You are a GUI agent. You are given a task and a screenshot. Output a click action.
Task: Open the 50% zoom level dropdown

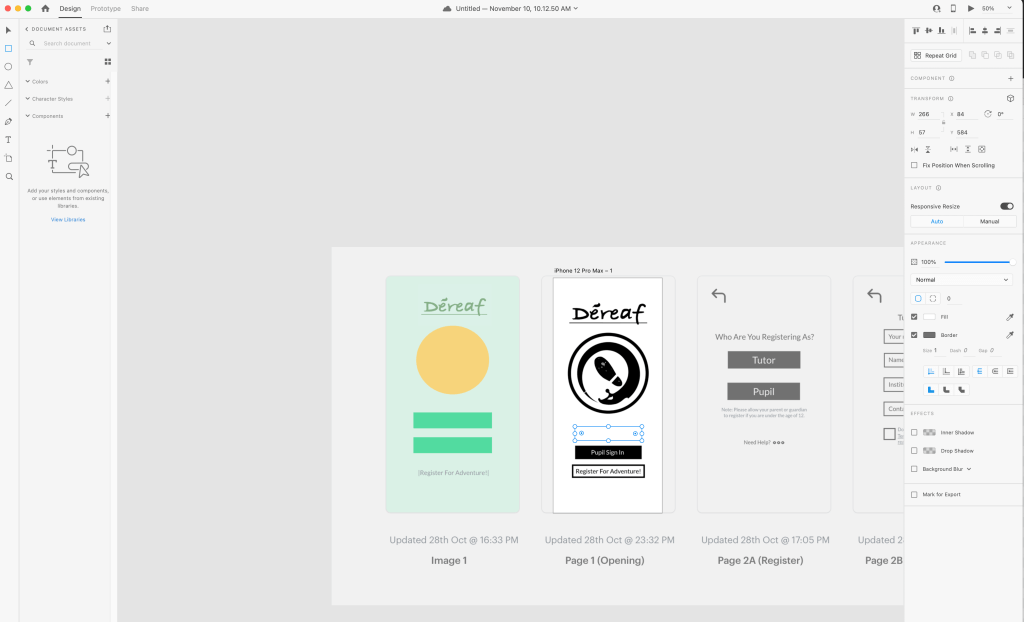pyautogui.click(x=991, y=8)
